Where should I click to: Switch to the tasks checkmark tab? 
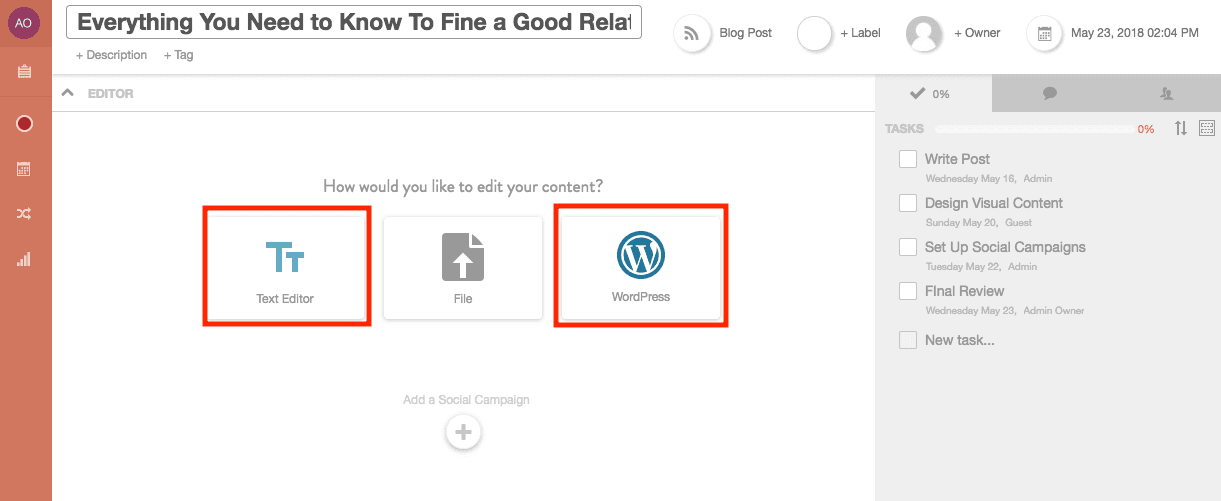pos(932,93)
